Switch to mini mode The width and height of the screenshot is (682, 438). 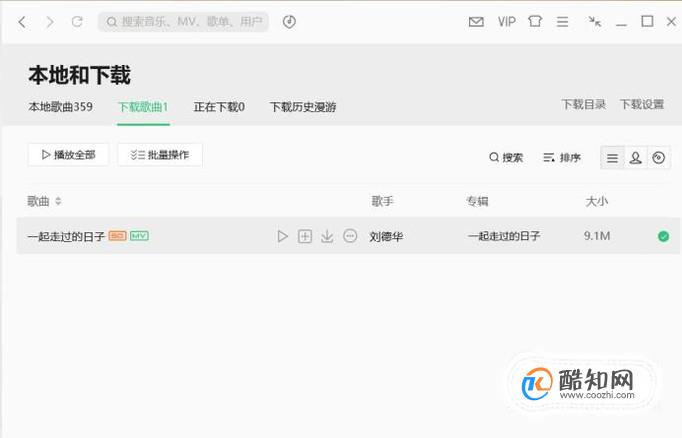click(x=594, y=22)
